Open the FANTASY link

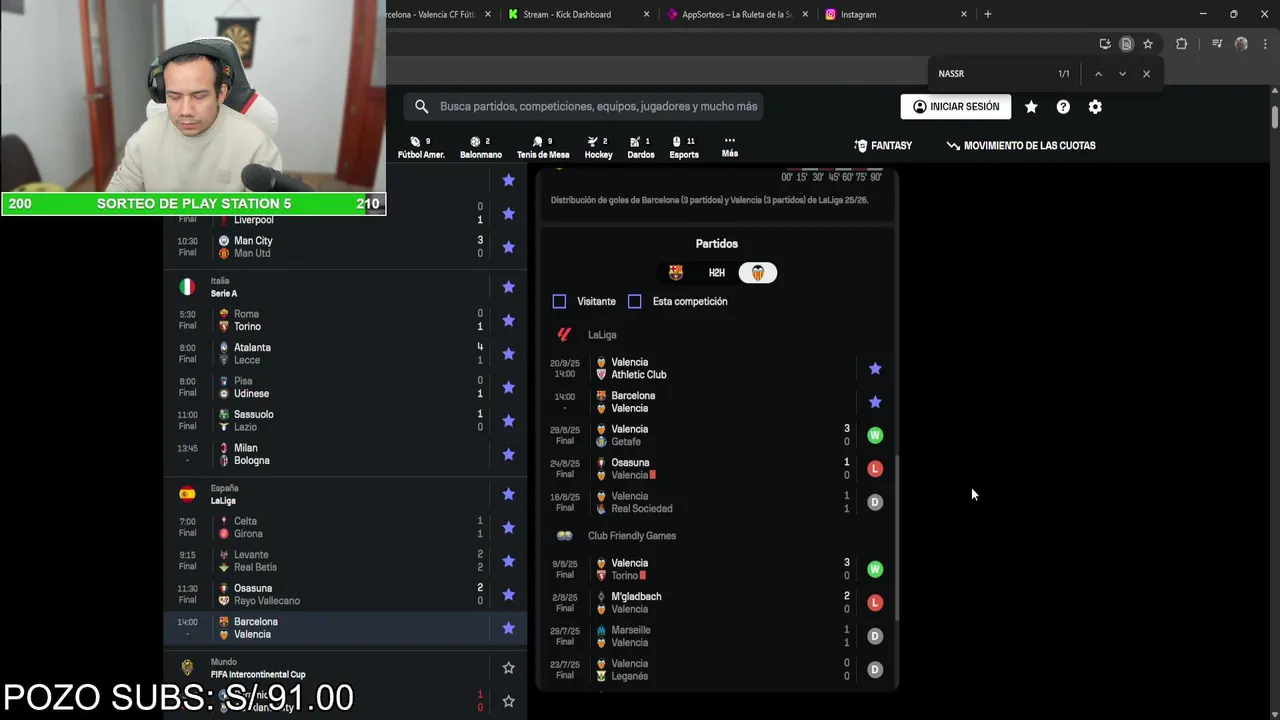coord(883,146)
